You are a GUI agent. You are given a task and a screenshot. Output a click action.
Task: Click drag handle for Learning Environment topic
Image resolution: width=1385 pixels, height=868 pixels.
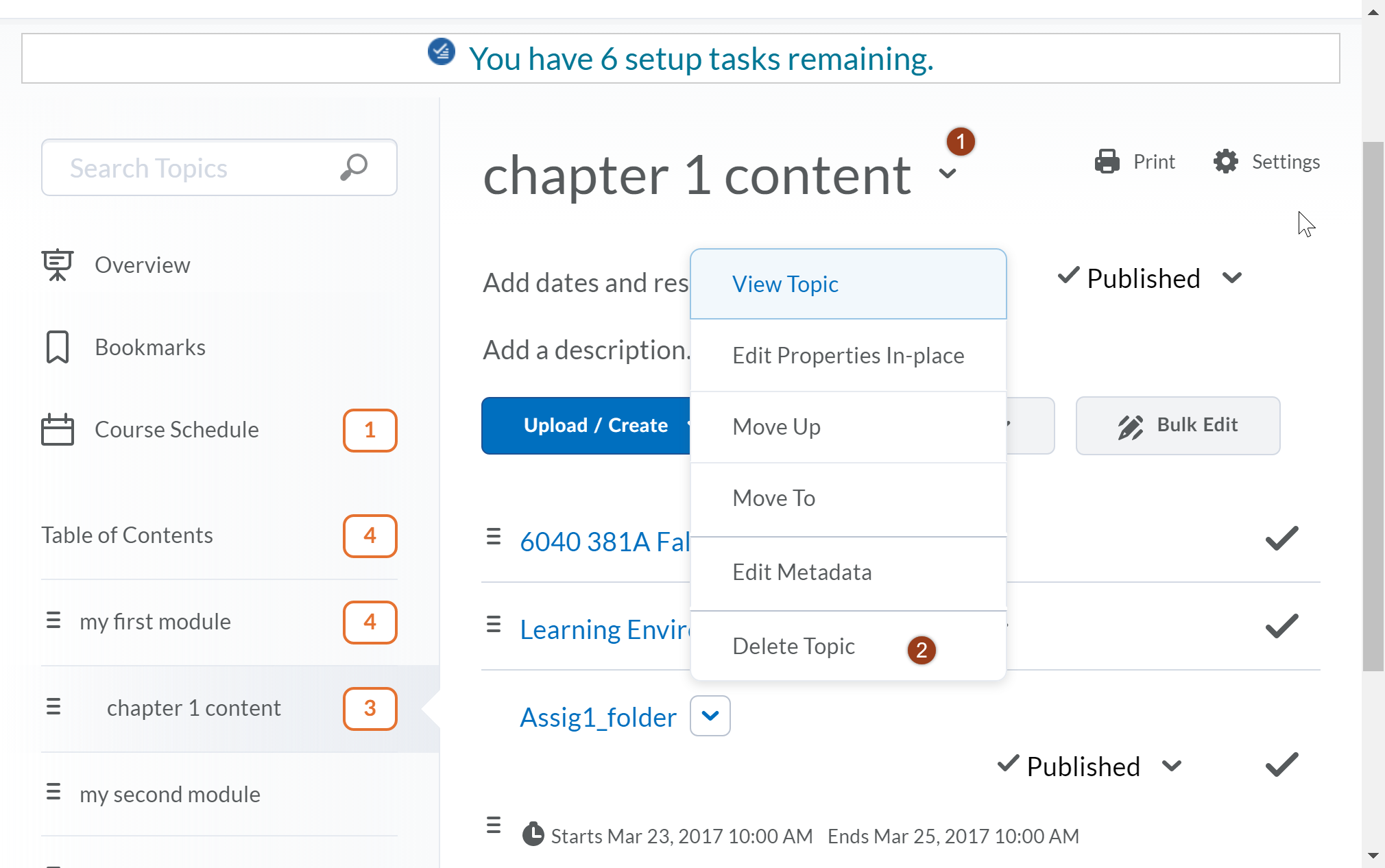click(x=494, y=625)
